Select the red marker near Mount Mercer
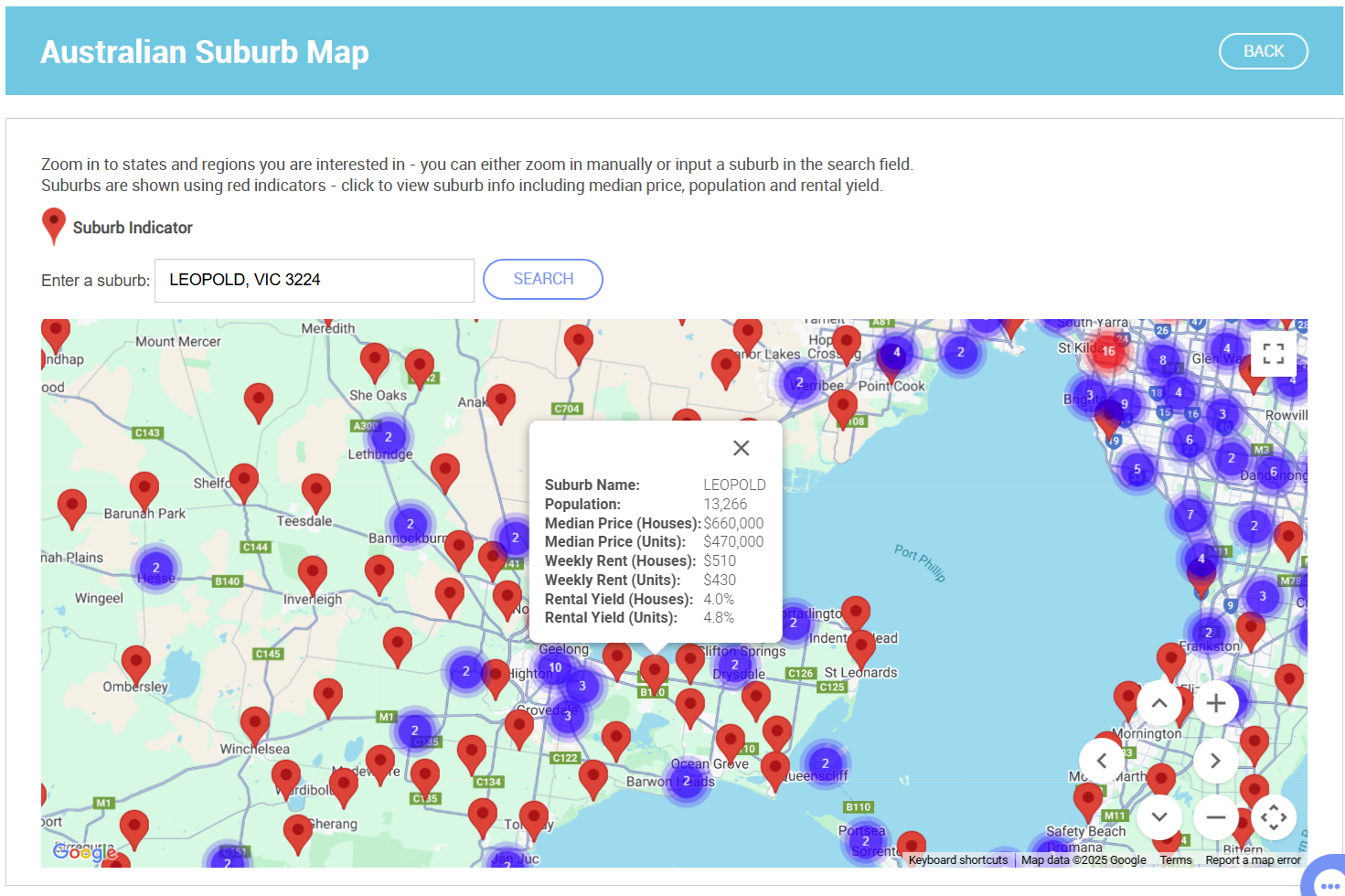 (259, 399)
